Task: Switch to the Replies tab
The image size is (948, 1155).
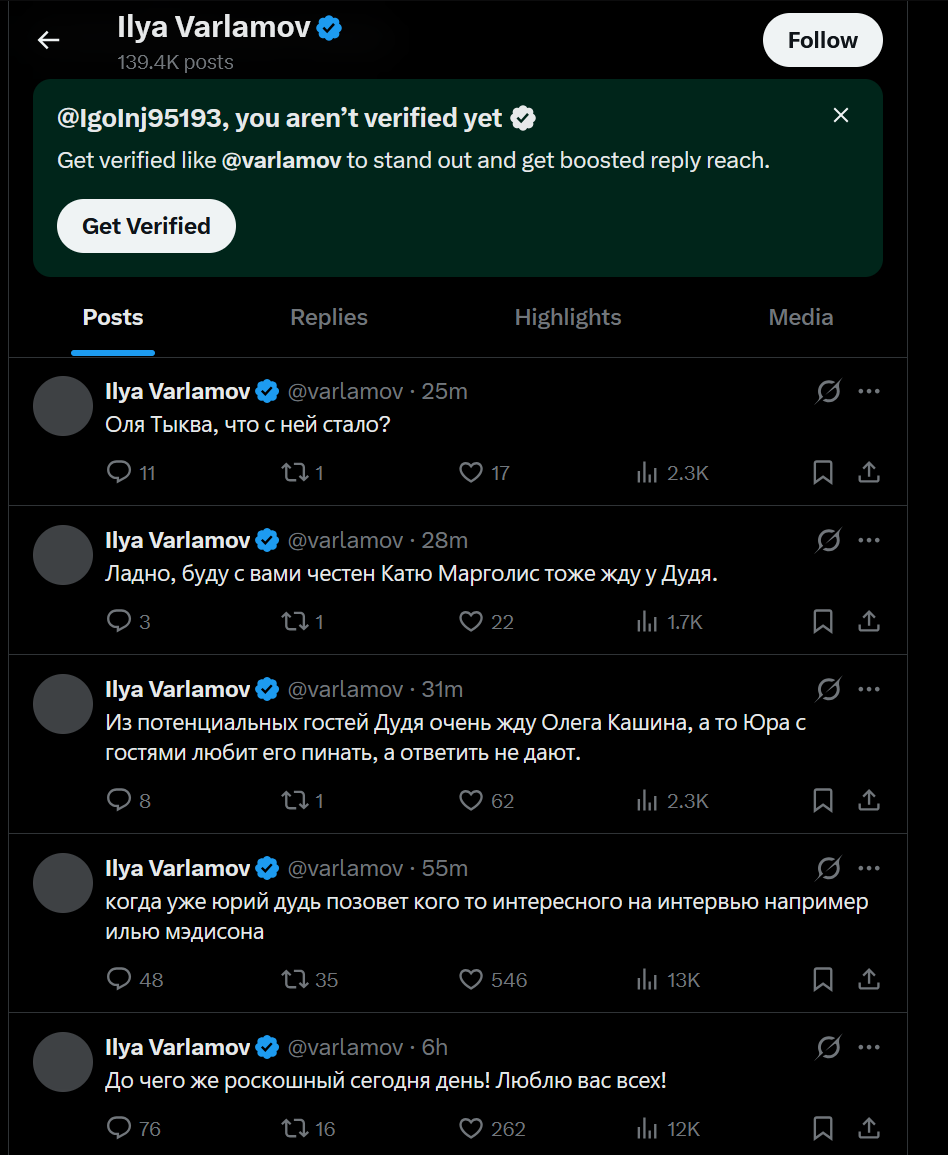Action: click(329, 318)
